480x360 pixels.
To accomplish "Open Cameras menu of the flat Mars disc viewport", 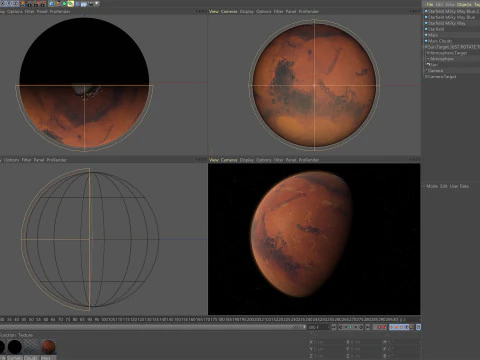I will coord(229,11).
